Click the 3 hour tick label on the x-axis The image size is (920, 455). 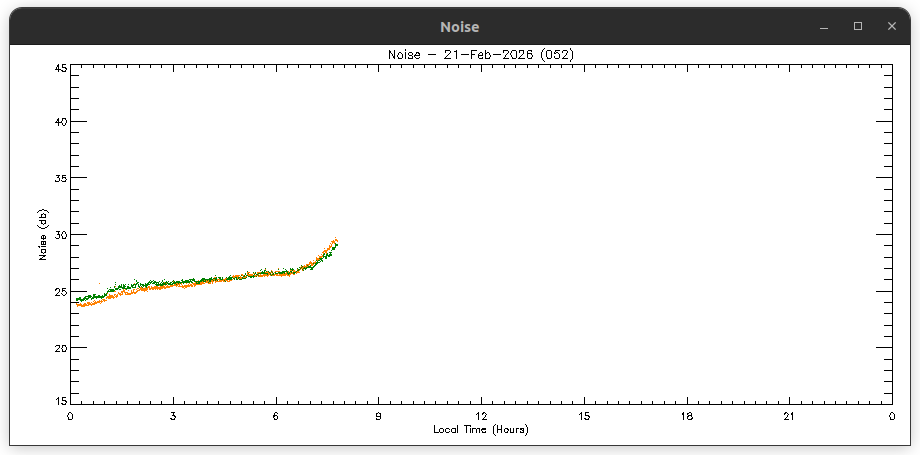click(173, 415)
